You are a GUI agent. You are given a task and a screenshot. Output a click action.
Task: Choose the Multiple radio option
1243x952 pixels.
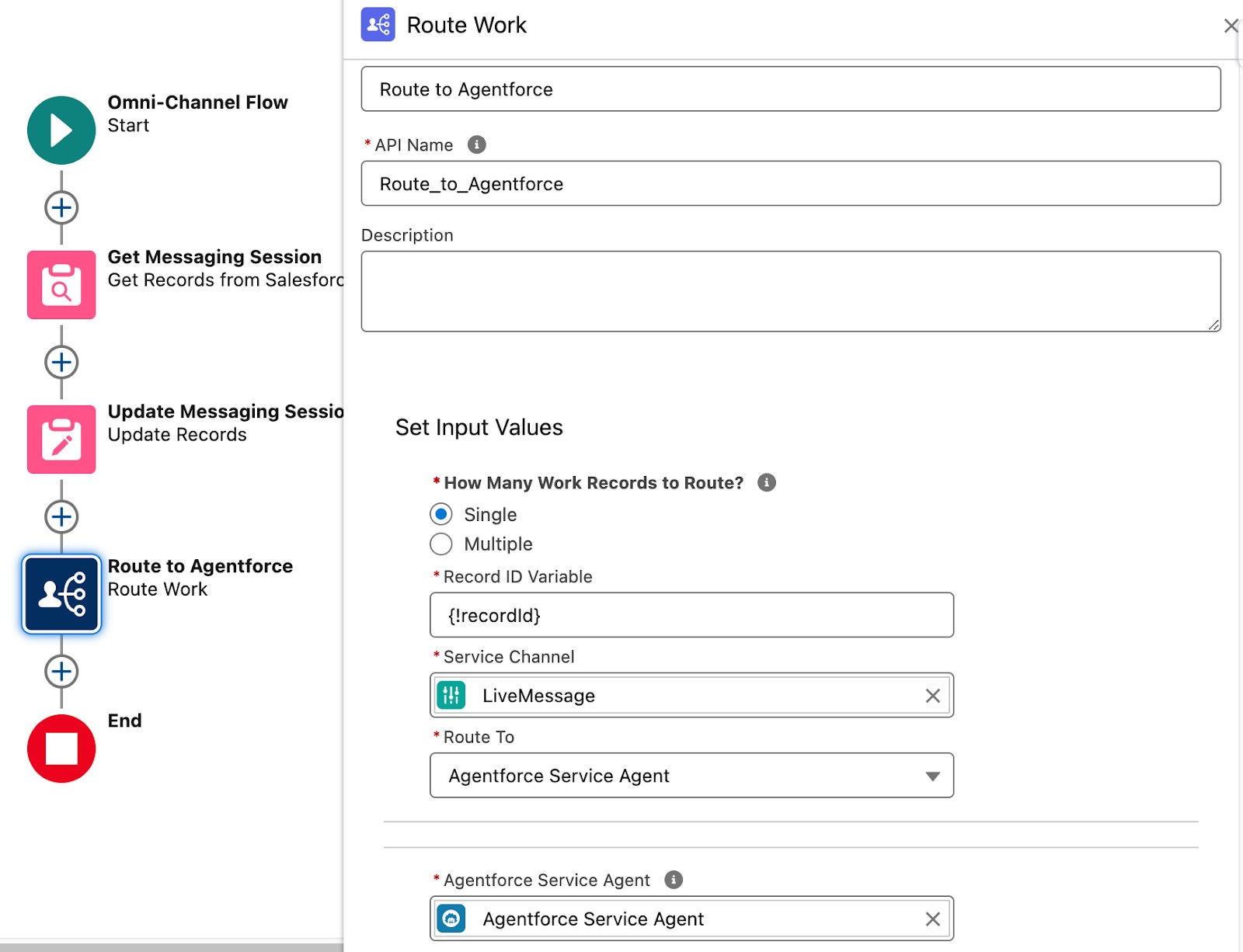[x=441, y=544]
